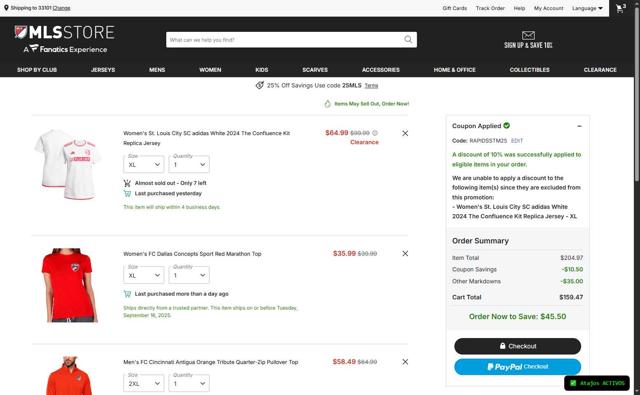Click the search magnifier icon
This screenshot has width=640, height=395.
(408, 40)
